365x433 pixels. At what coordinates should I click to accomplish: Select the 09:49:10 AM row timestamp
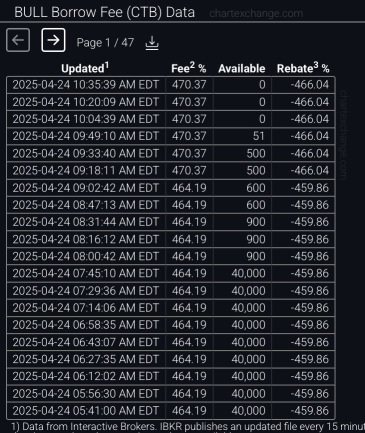(x=86, y=136)
